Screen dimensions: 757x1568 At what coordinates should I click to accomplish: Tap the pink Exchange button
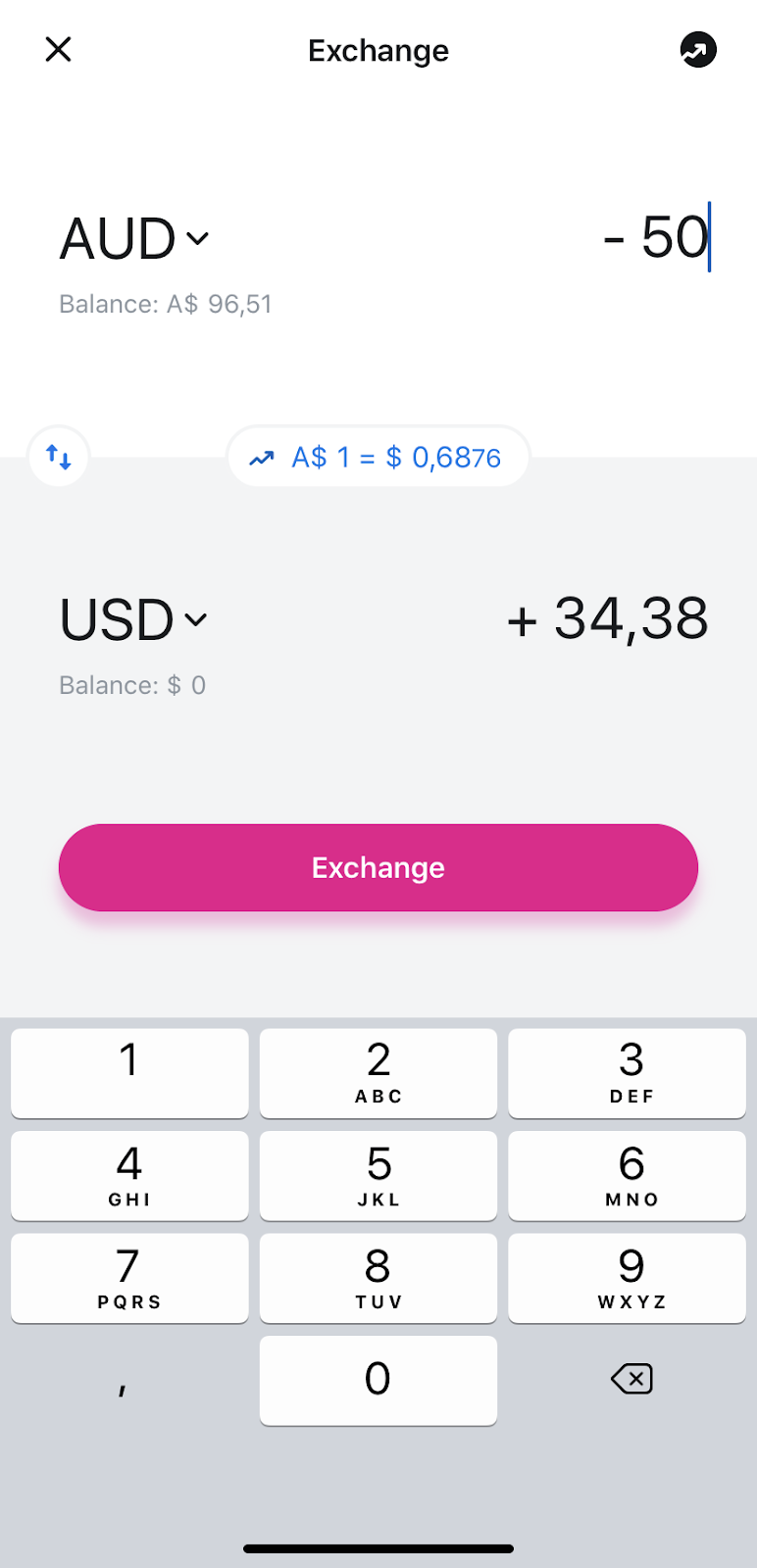tap(378, 867)
